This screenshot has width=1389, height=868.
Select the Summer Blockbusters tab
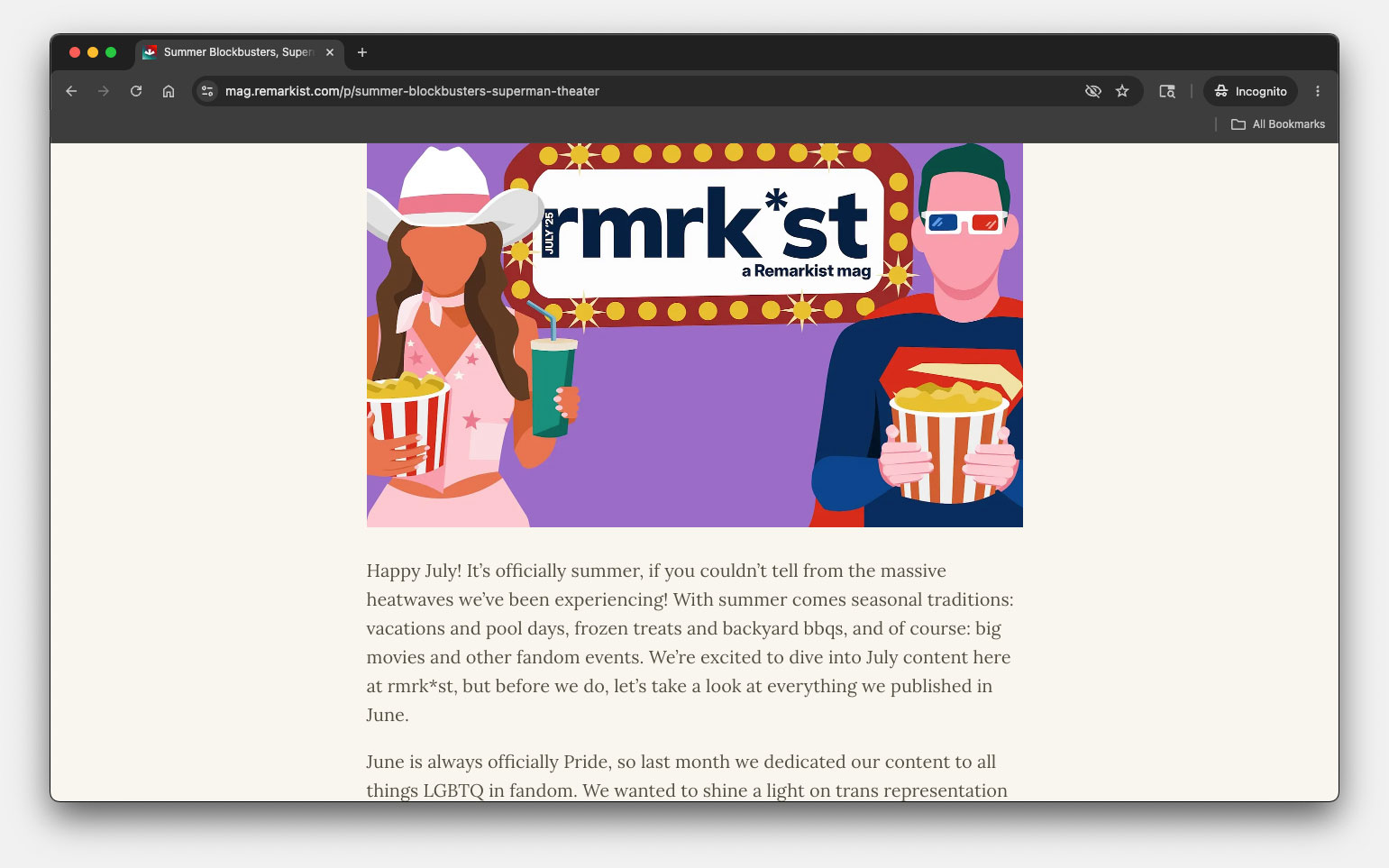(239, 52)
